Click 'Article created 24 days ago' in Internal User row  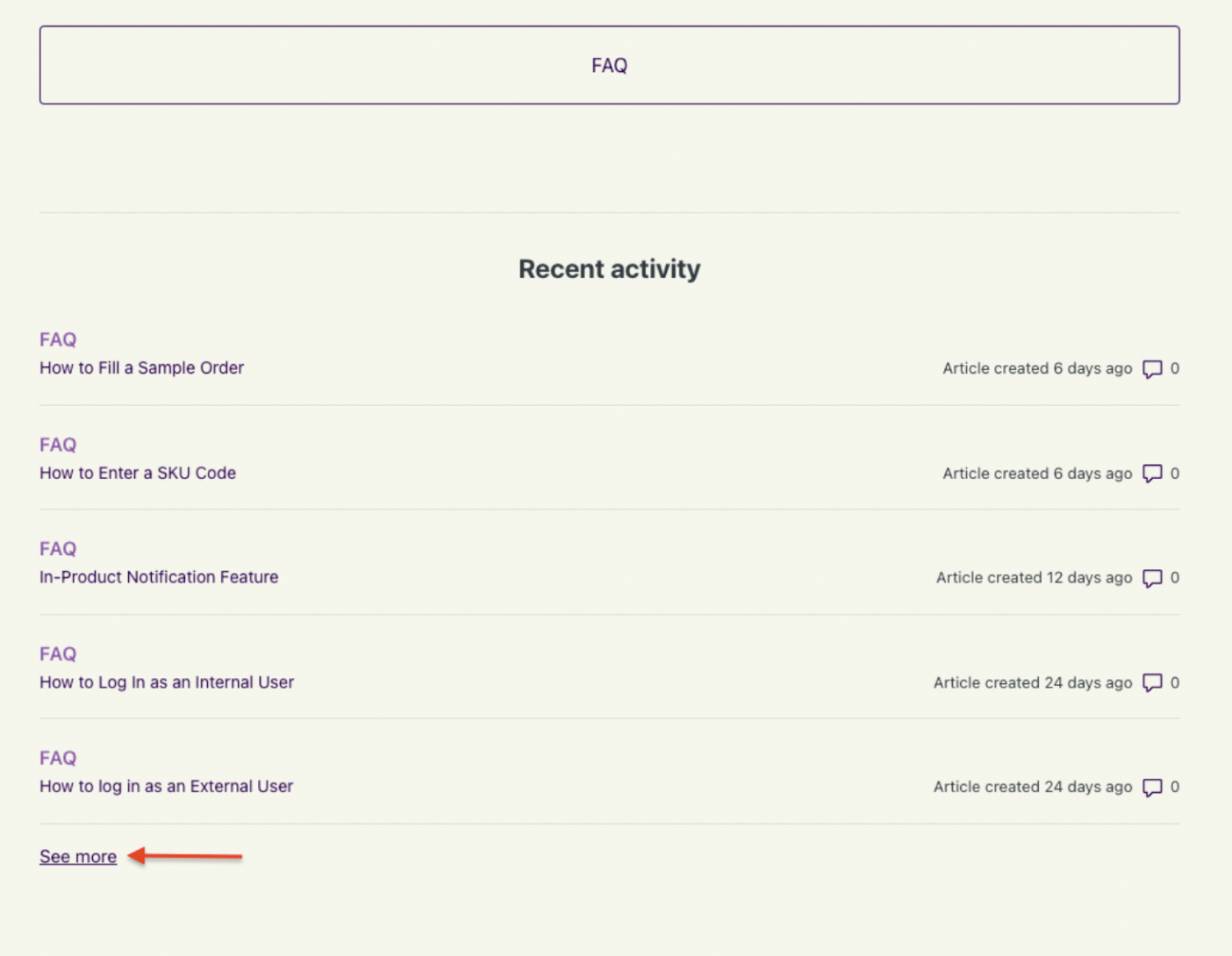[x=1033, y=682]
